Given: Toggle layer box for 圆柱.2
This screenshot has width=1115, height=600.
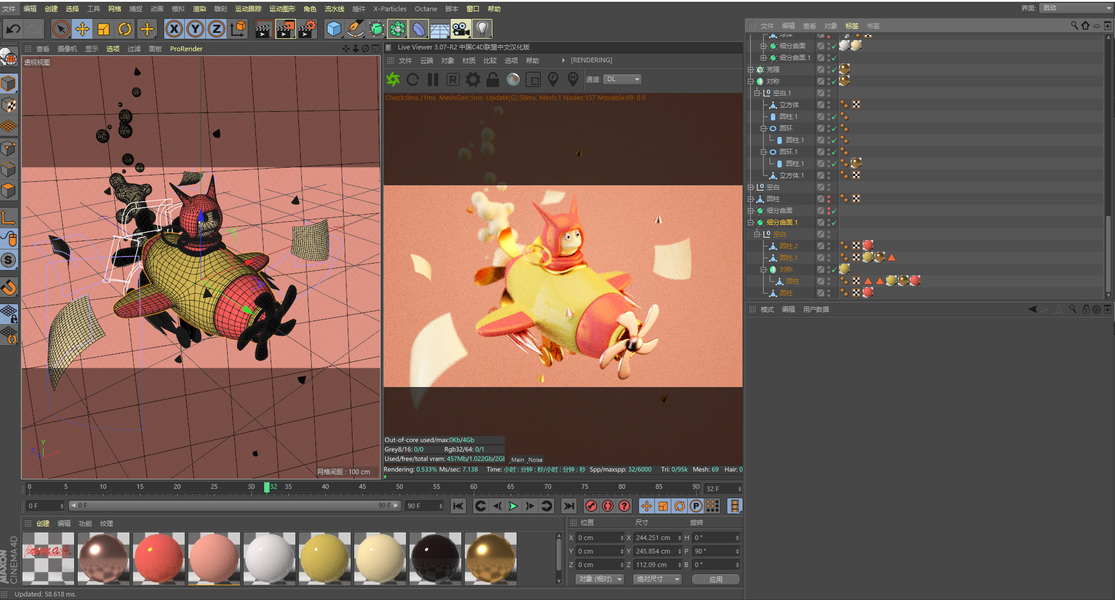Looking at the screenshot, I should pos(821,246).
